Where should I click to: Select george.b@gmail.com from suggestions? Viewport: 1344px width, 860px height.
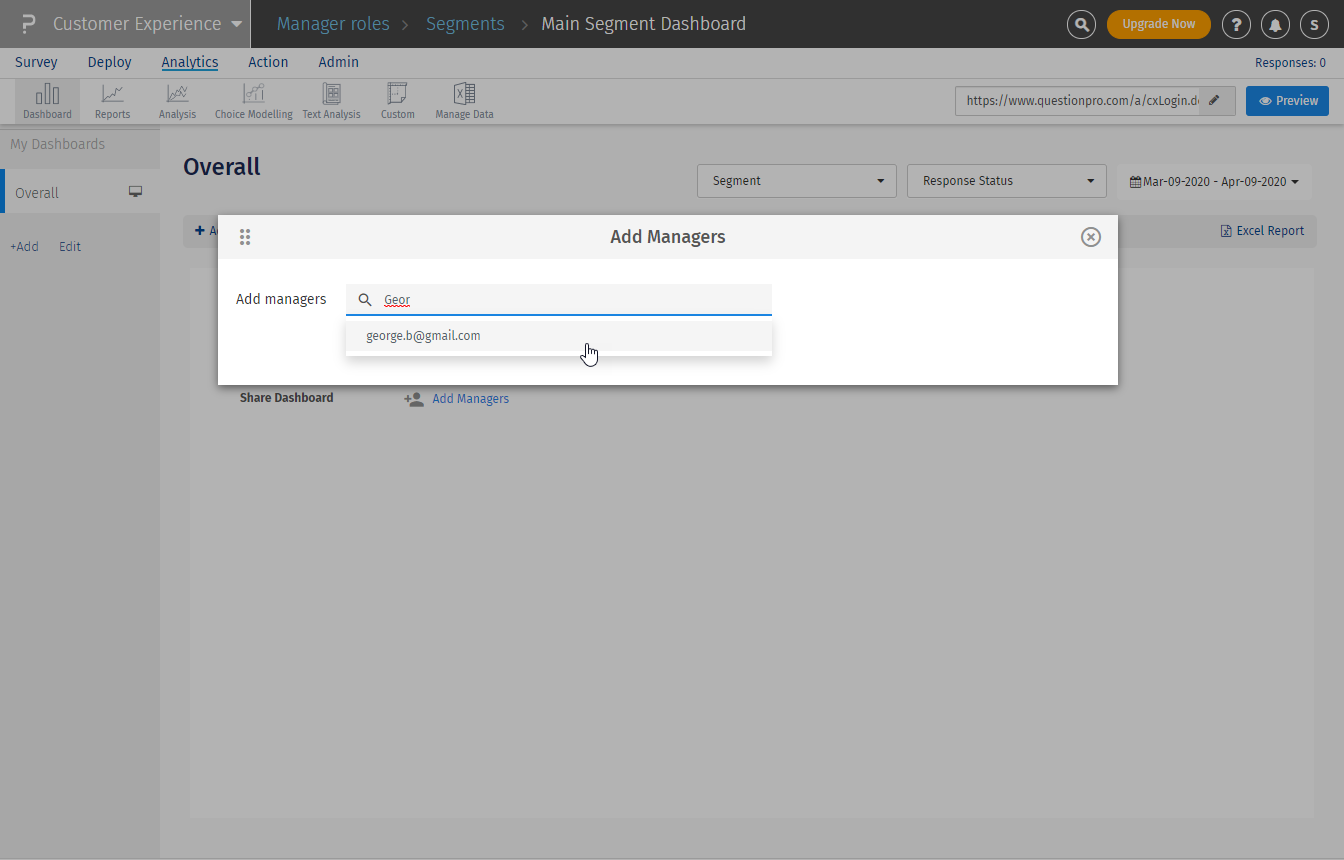point(423,336)
